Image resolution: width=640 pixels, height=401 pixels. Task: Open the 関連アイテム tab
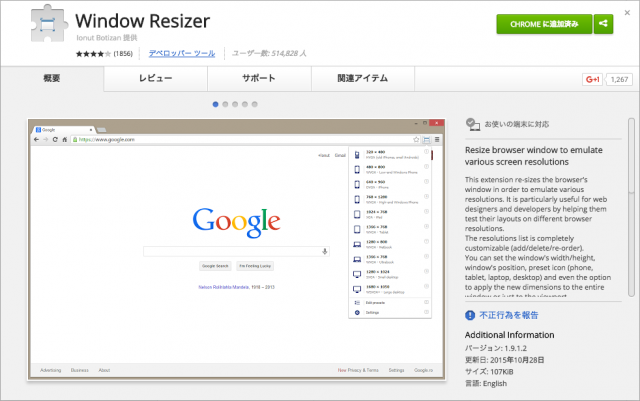point(362,79)
